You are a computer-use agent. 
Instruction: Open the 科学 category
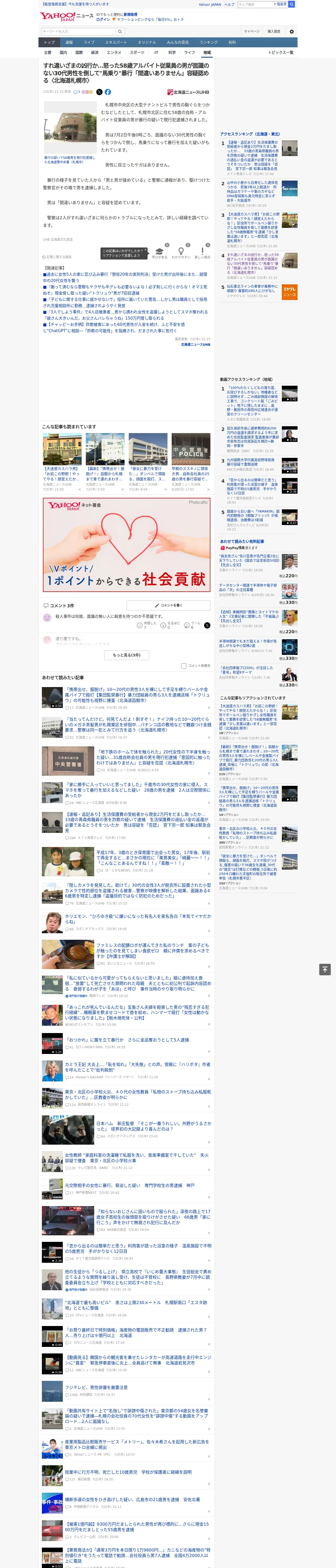tap(172, 52)
